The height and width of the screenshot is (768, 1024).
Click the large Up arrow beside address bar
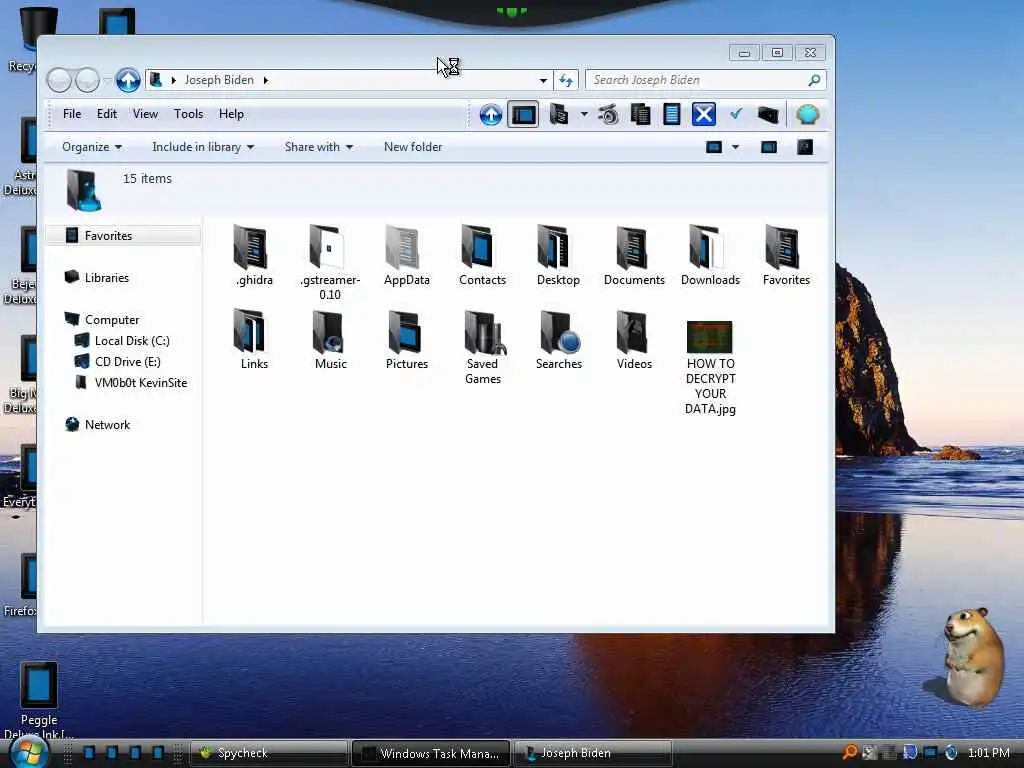point(128,80)
